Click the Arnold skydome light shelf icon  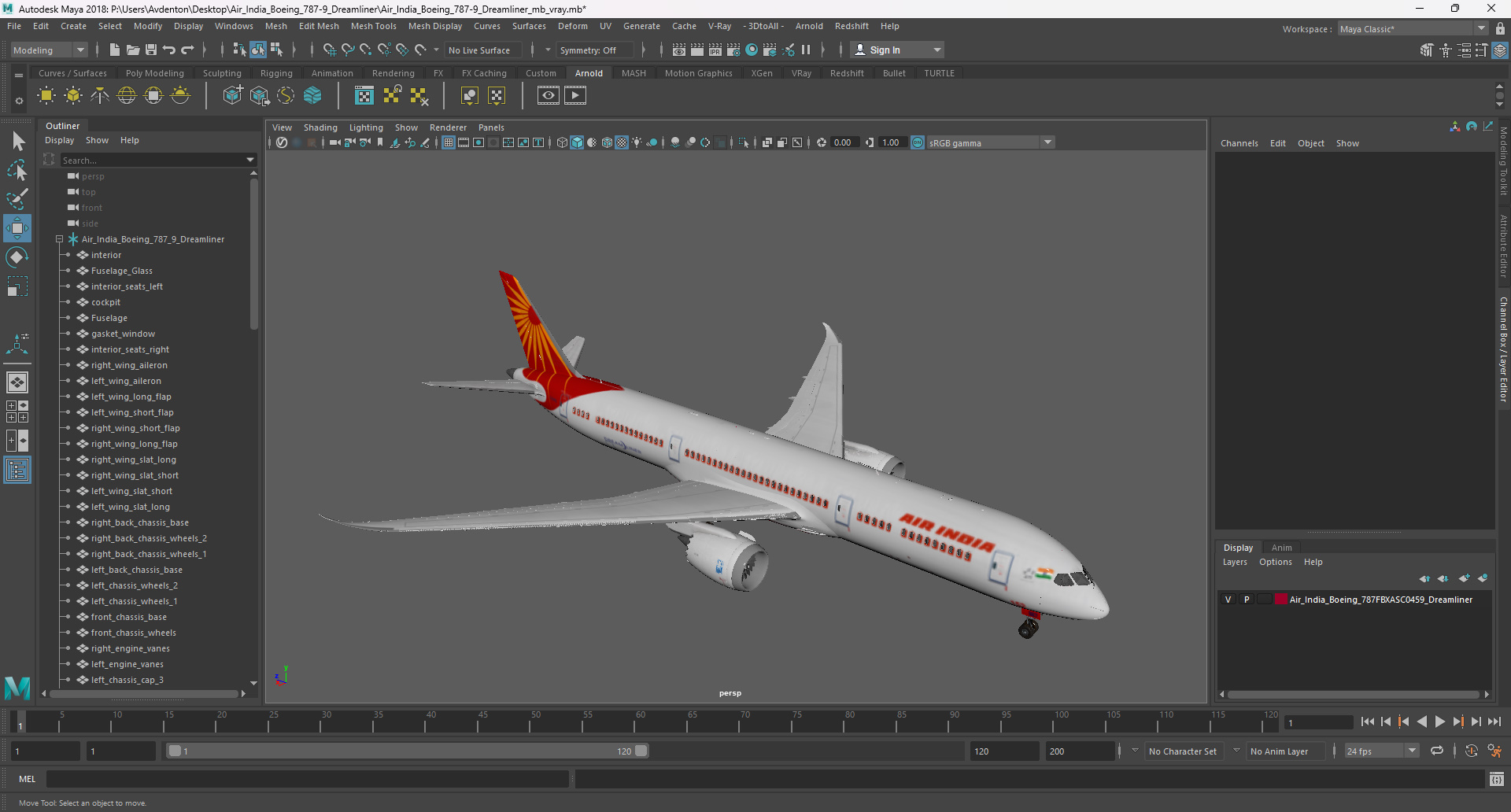[x=127, y=96]
